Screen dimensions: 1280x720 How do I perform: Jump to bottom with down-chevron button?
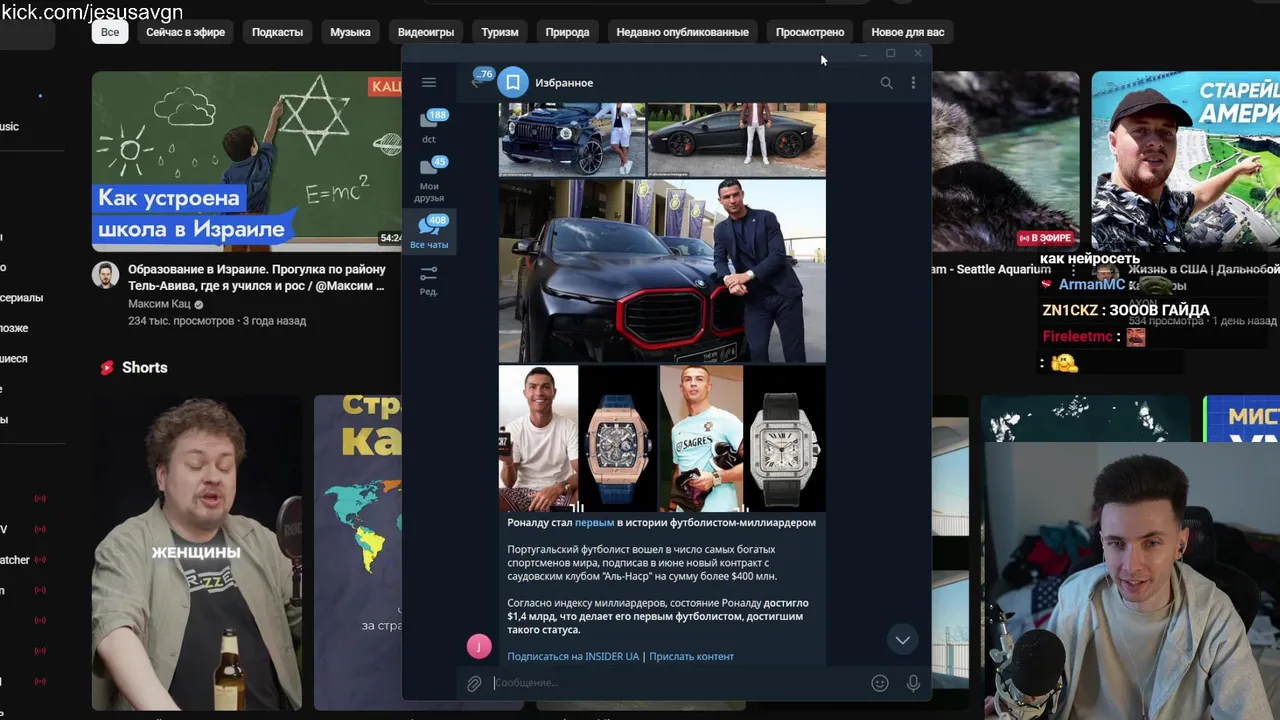[x=902, y=640]
